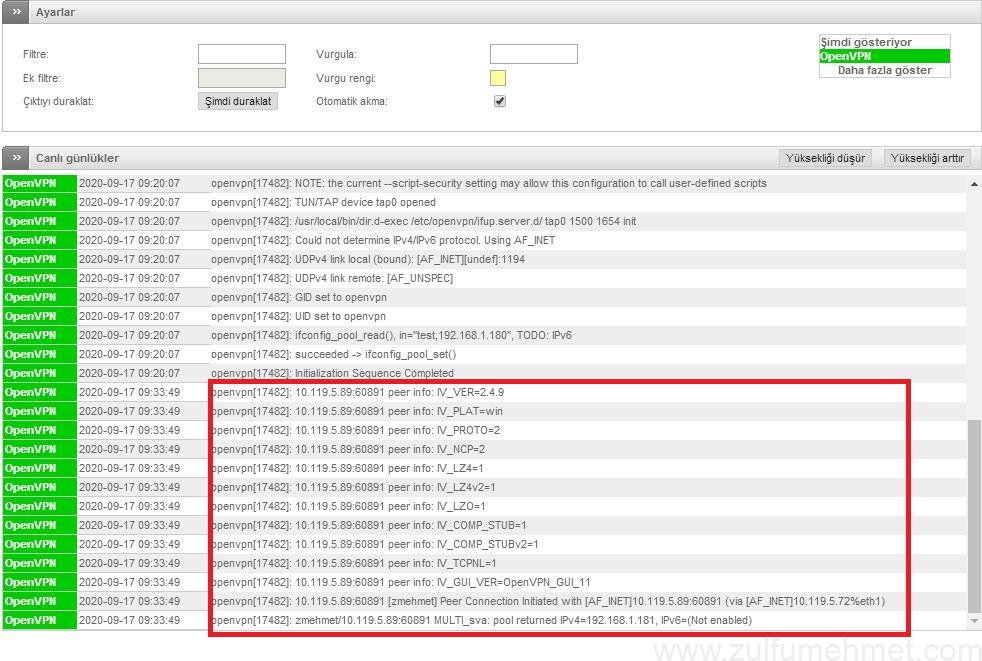The width and height of the screenshot is (982, 661).
Task: Collapse the Ayarlar panel arrow
Action: [x=16, y=12]
